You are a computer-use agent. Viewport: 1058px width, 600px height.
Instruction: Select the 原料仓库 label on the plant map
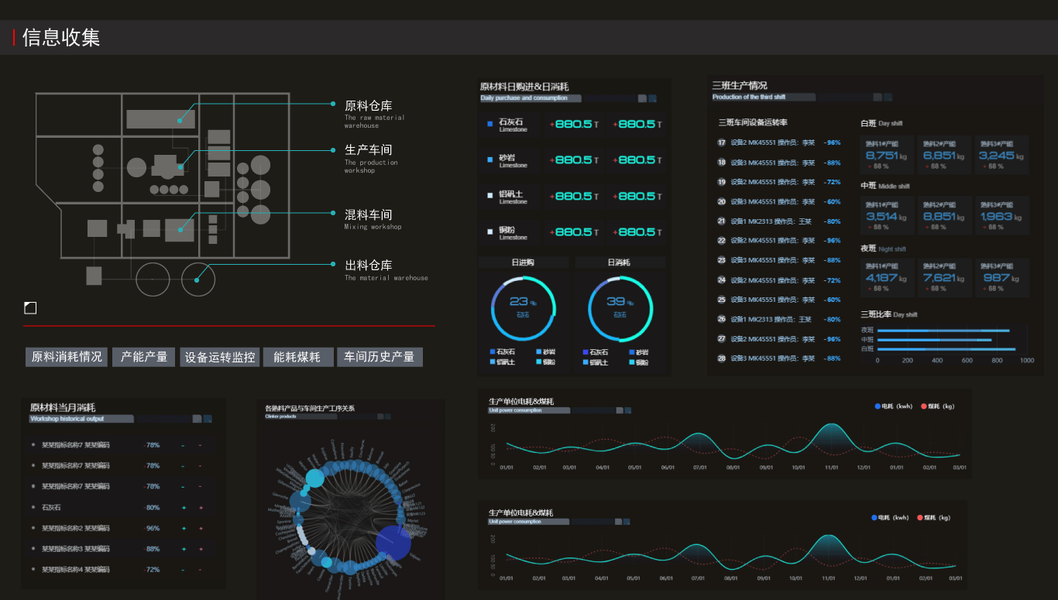pos(368,106)
